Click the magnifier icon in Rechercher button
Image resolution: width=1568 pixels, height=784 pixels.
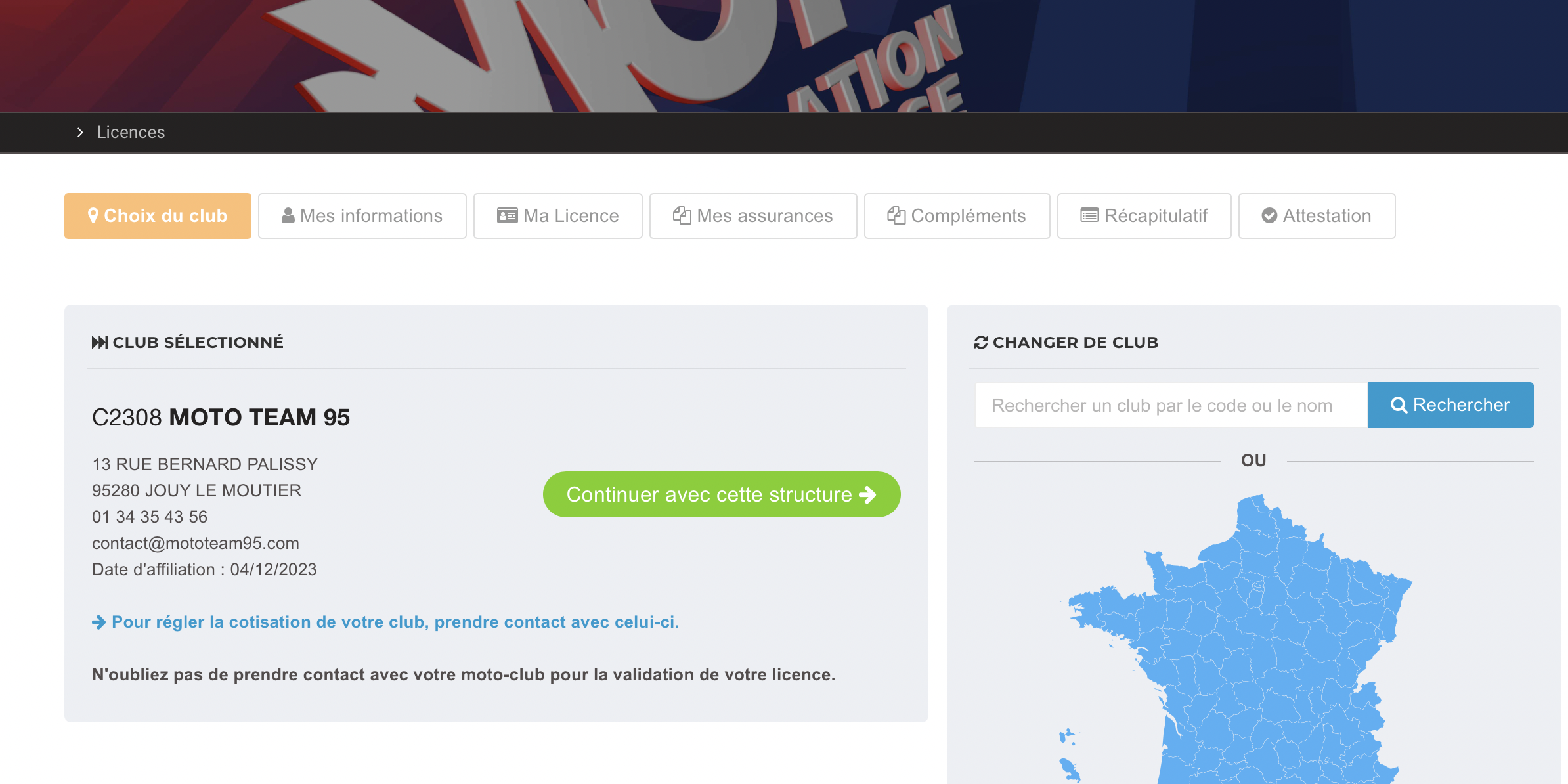click(1399, 405)
